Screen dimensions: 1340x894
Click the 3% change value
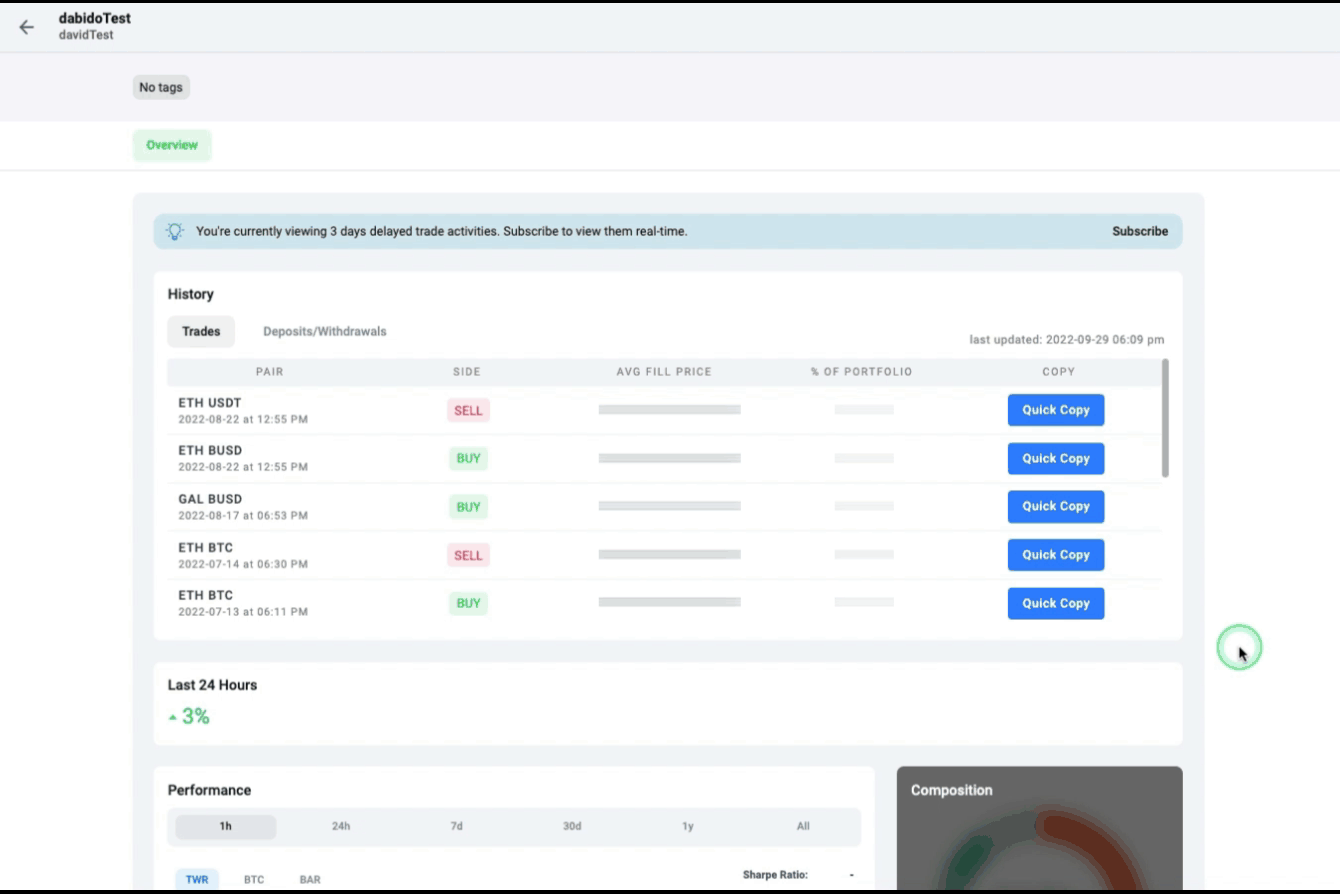point(196,716)
